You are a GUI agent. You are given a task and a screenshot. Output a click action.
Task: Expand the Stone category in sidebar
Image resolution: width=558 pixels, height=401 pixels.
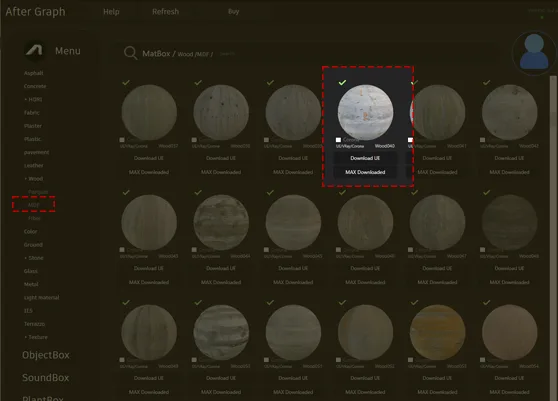tap(34, 258)
